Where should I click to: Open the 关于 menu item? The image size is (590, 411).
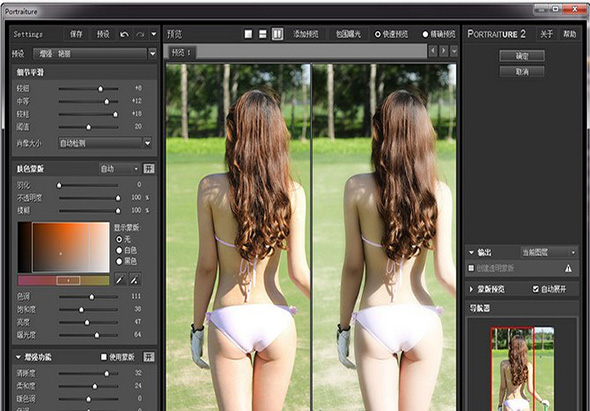[x=547, y=34]
